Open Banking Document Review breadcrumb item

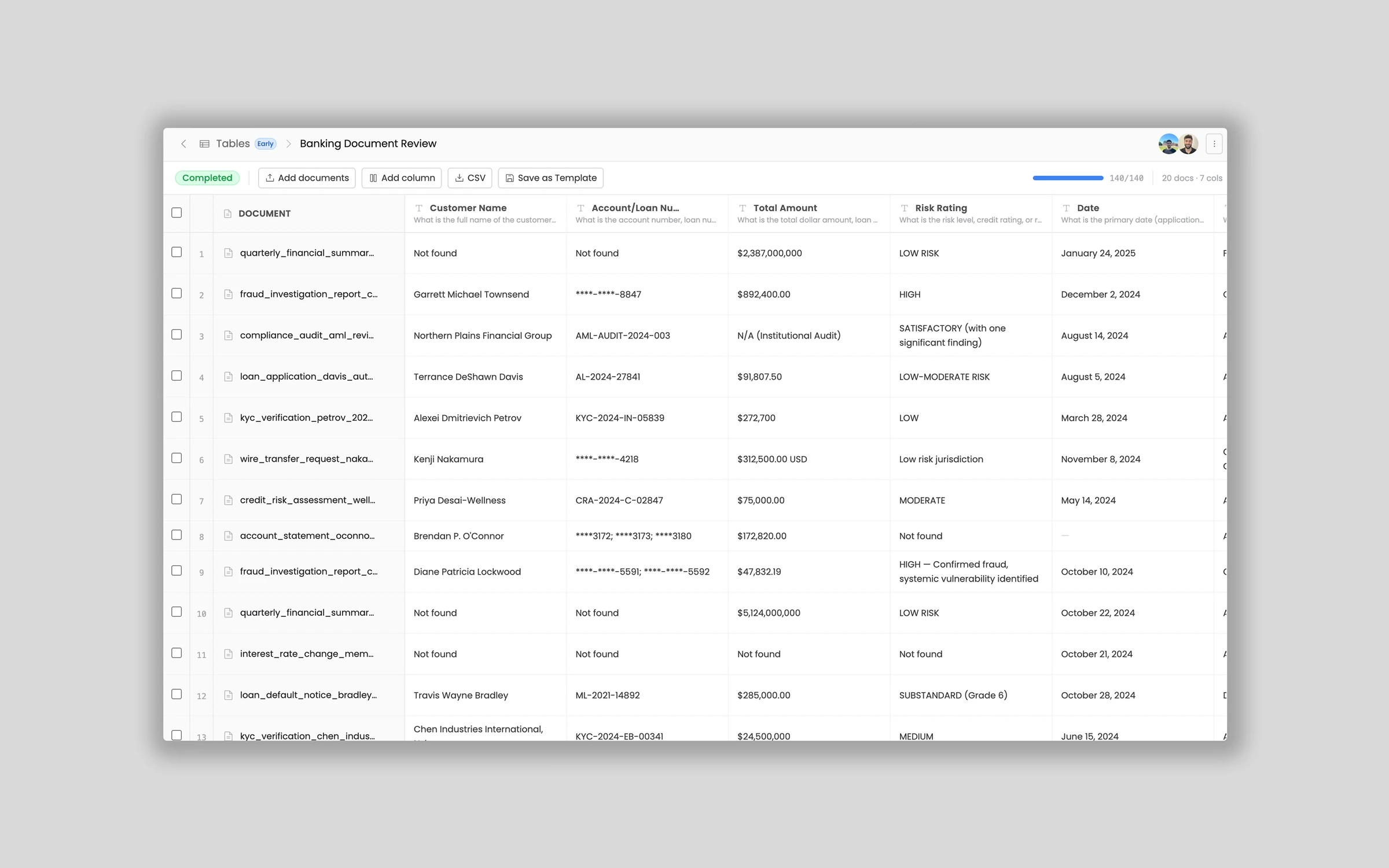[x=368, y=143]
